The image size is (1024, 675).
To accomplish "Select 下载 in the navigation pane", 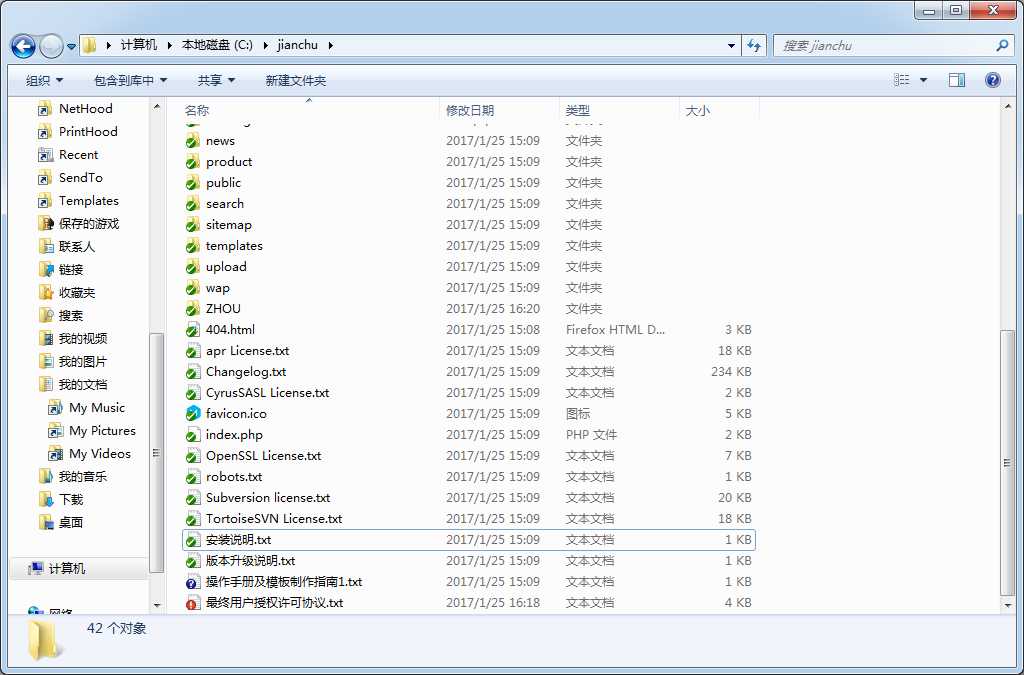I will tap(71, 499).
